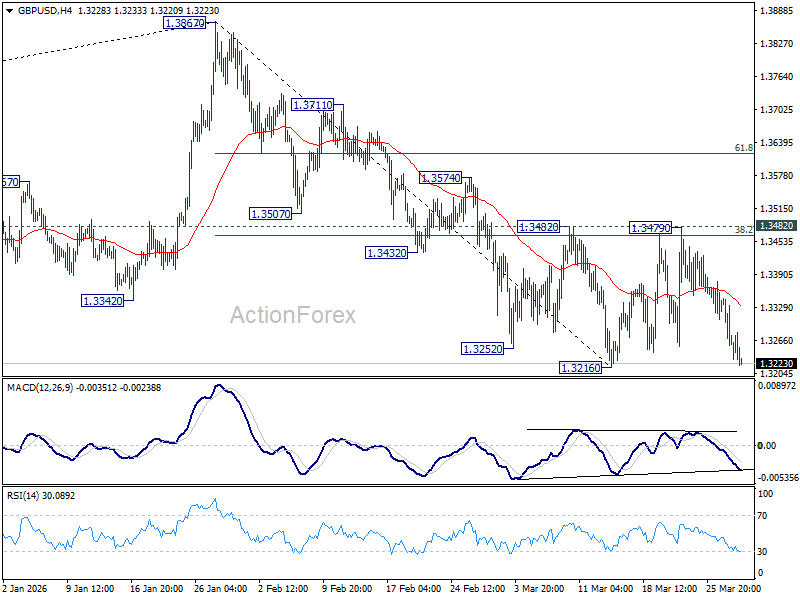
Task: Click the 1.35780 price axis value
Action: tap(777, 176)
